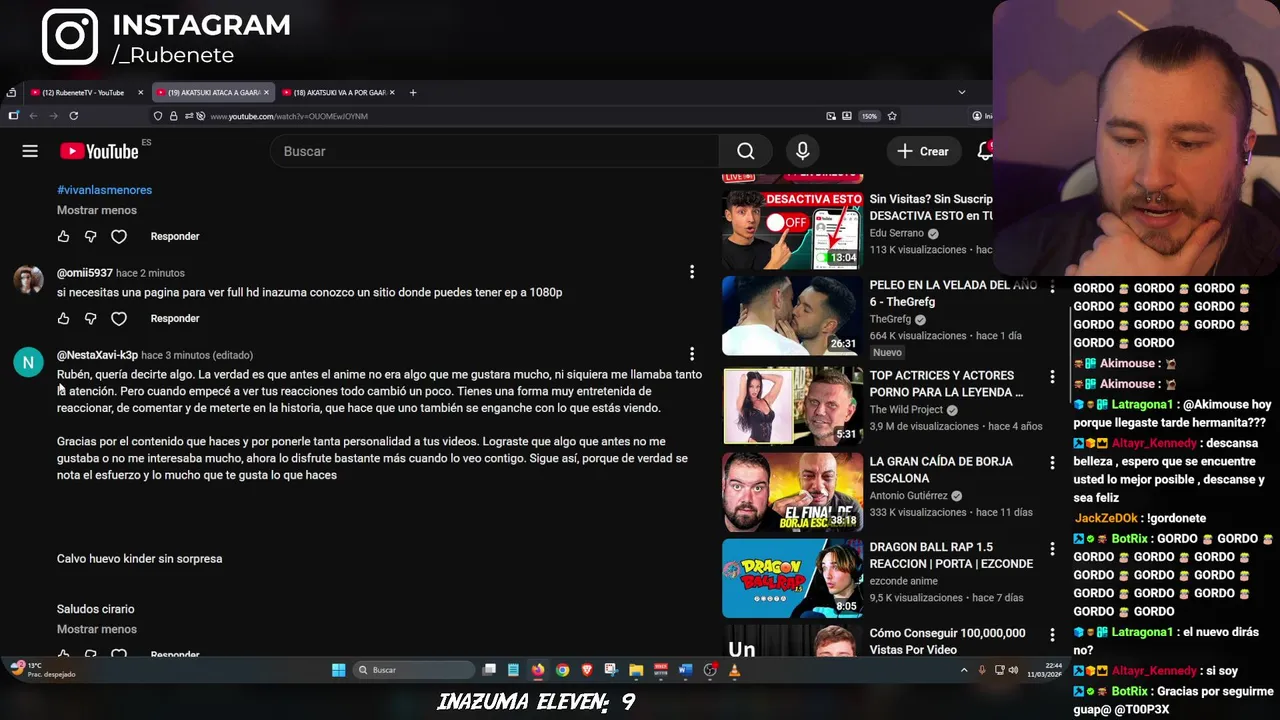Screen dimensions: 1280x720
Task: Close the RubeneteTV - YouTube tab
Action: click(140, 92)
